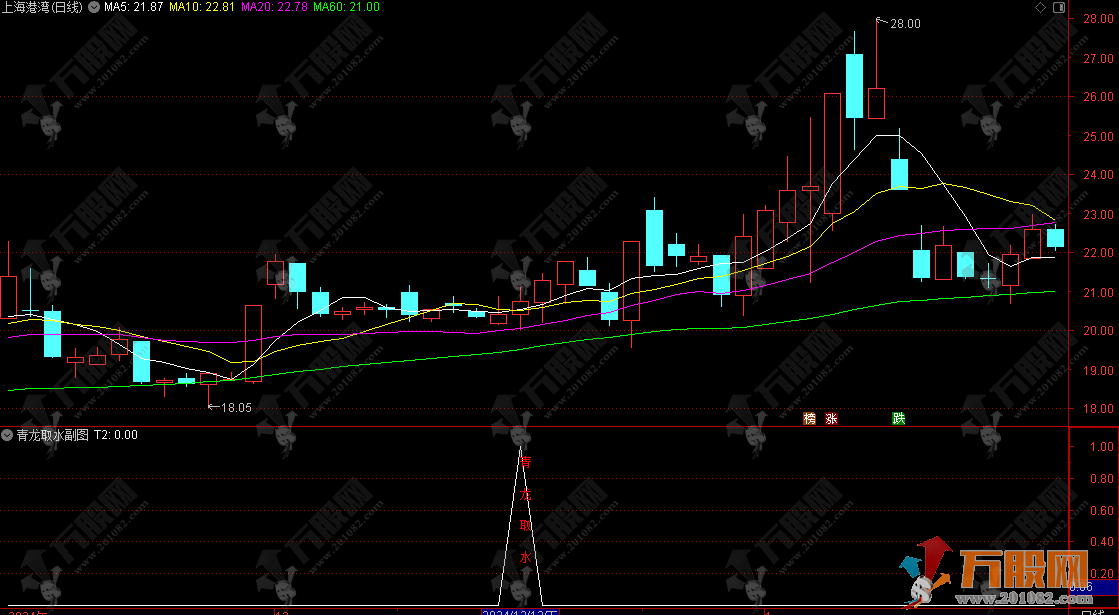Click the diamond icon at chart top-right
The image size is (1119, 615).
click(1040, 7)
